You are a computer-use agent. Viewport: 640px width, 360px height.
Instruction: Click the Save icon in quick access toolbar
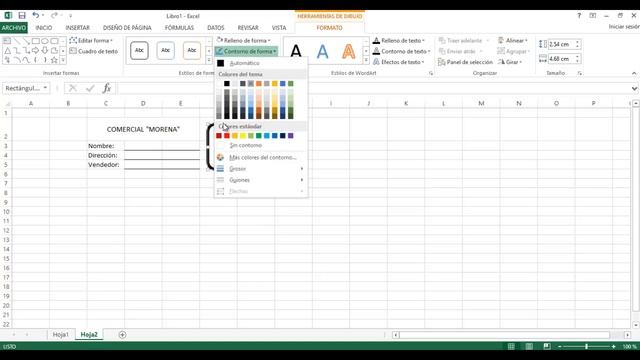(22, 16)
